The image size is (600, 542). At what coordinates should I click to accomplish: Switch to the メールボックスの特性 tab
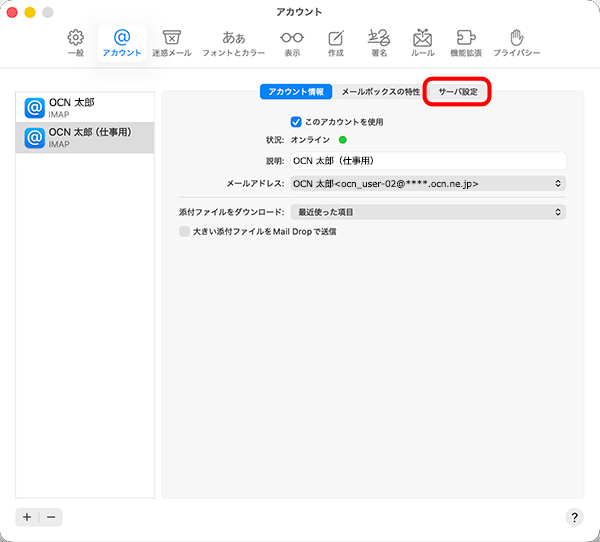(380, 92)
